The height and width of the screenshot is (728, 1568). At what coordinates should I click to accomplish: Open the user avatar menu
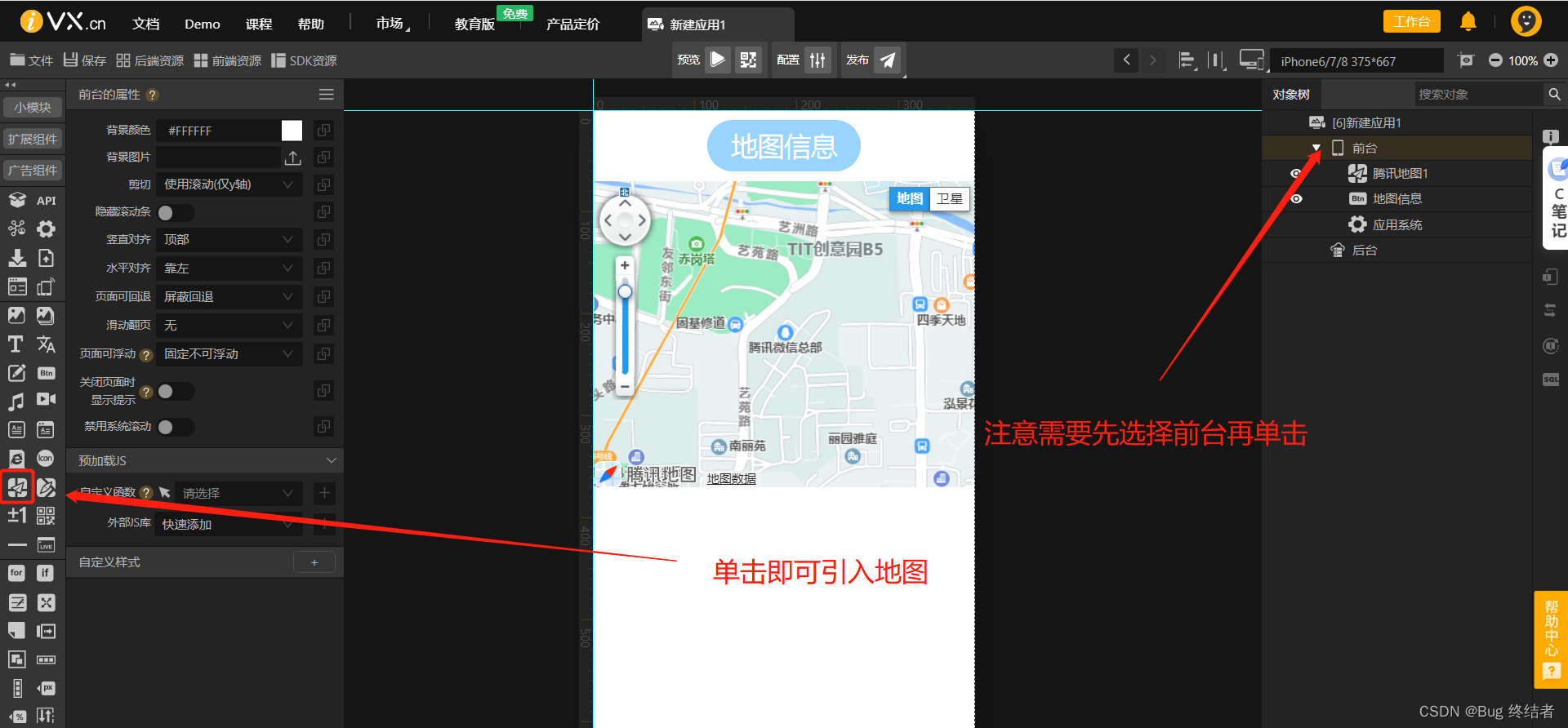[x=1526, y=21]
